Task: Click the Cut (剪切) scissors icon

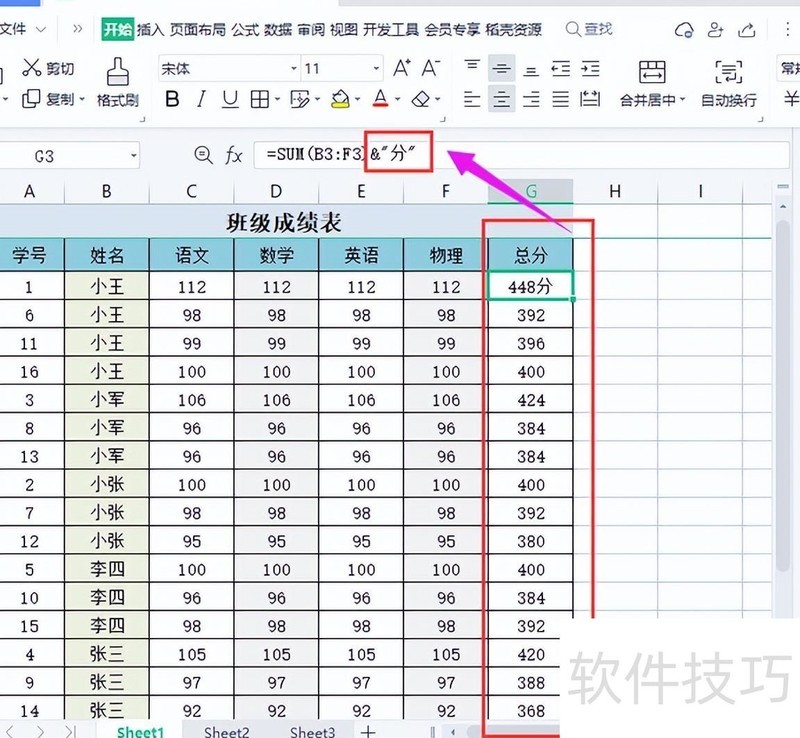Action: [33, 68]
